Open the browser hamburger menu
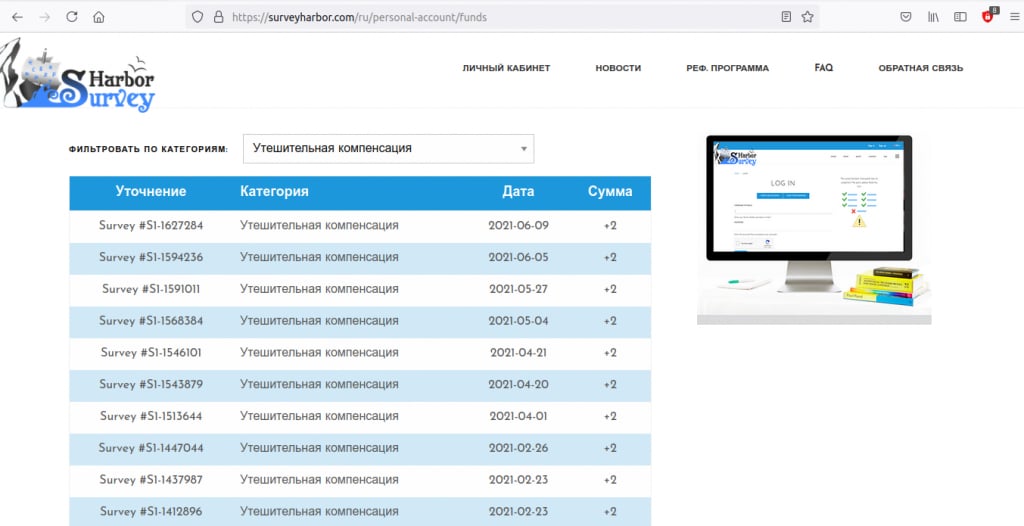This screenshot has height=526, width=1024. pos(1014,17)
